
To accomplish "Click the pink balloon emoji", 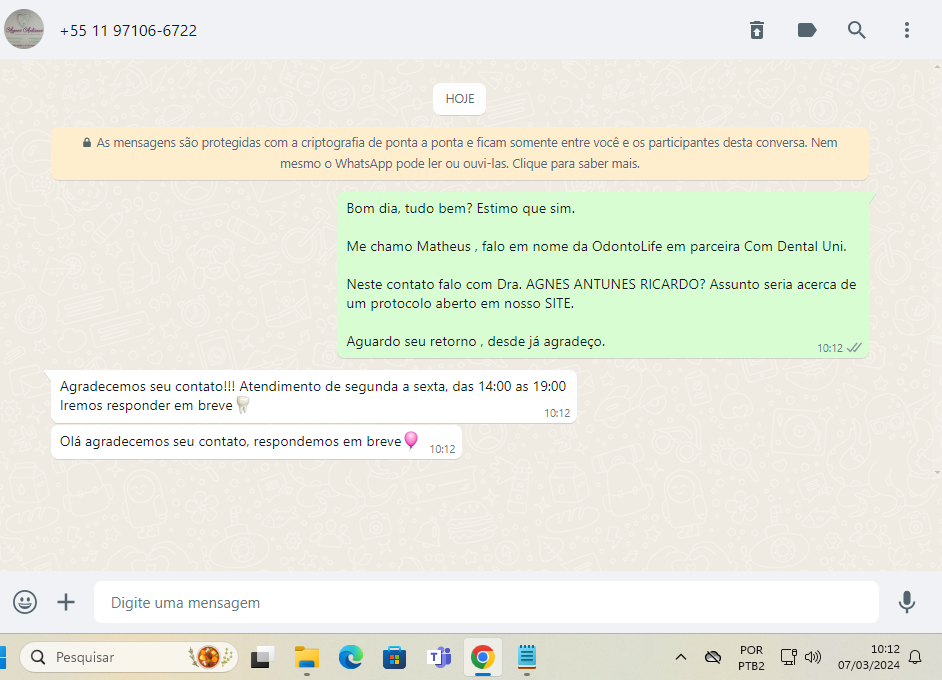I will (411, 441).
